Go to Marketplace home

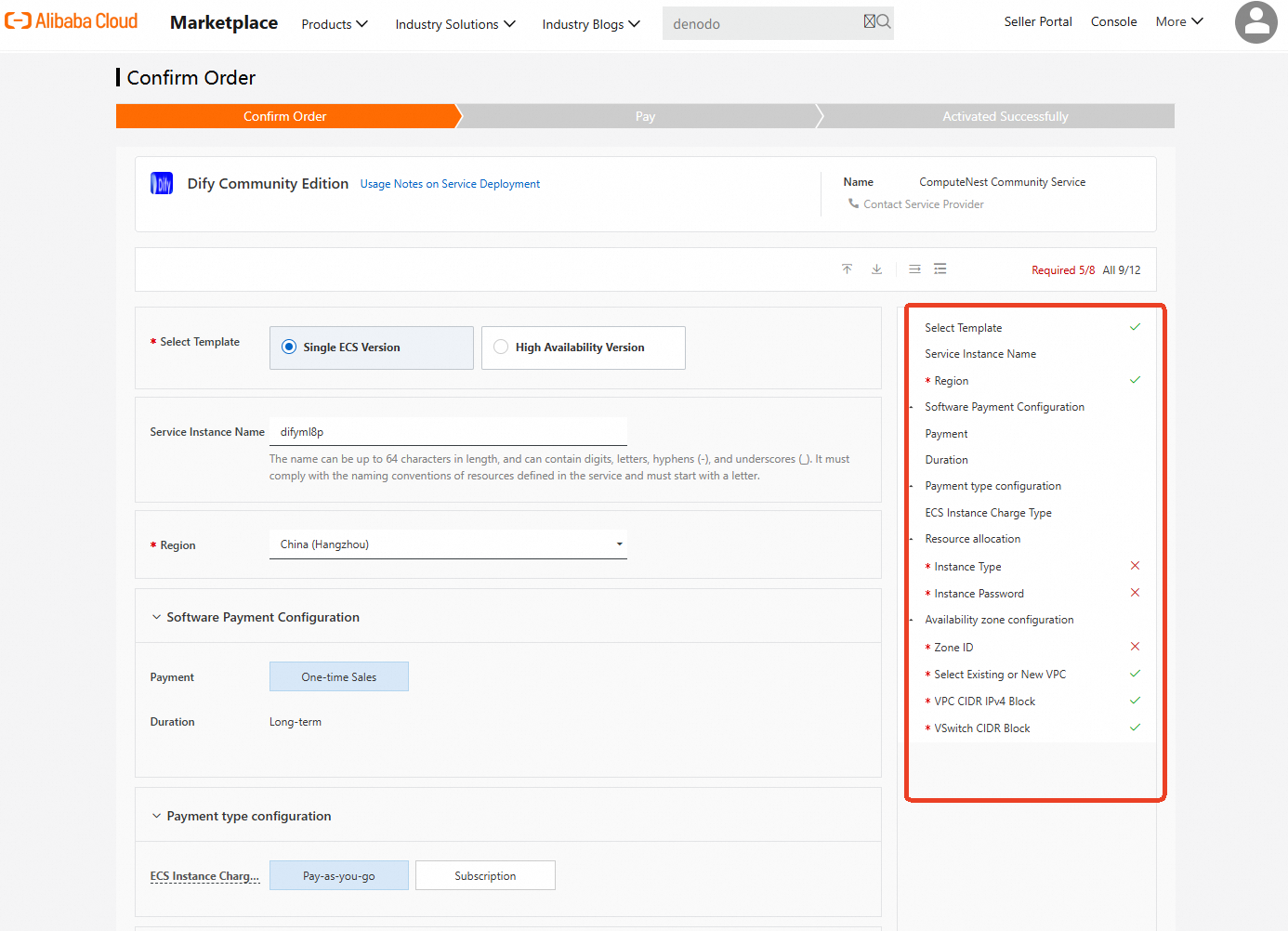(224, 22)
